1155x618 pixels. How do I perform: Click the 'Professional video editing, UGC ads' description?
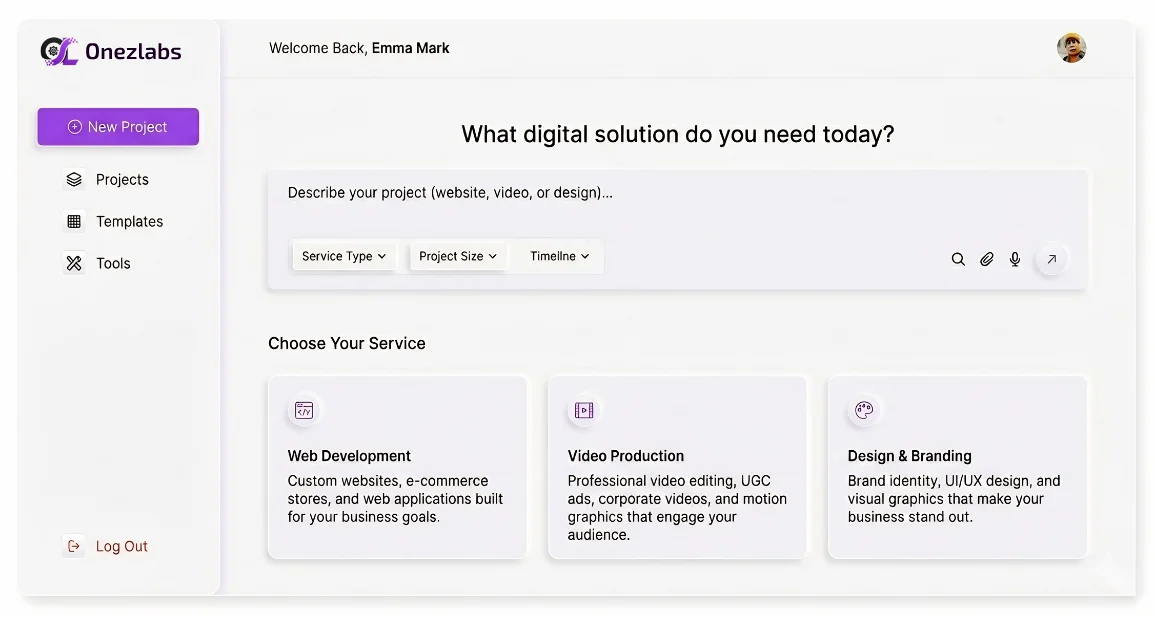(x=677, y=508)
